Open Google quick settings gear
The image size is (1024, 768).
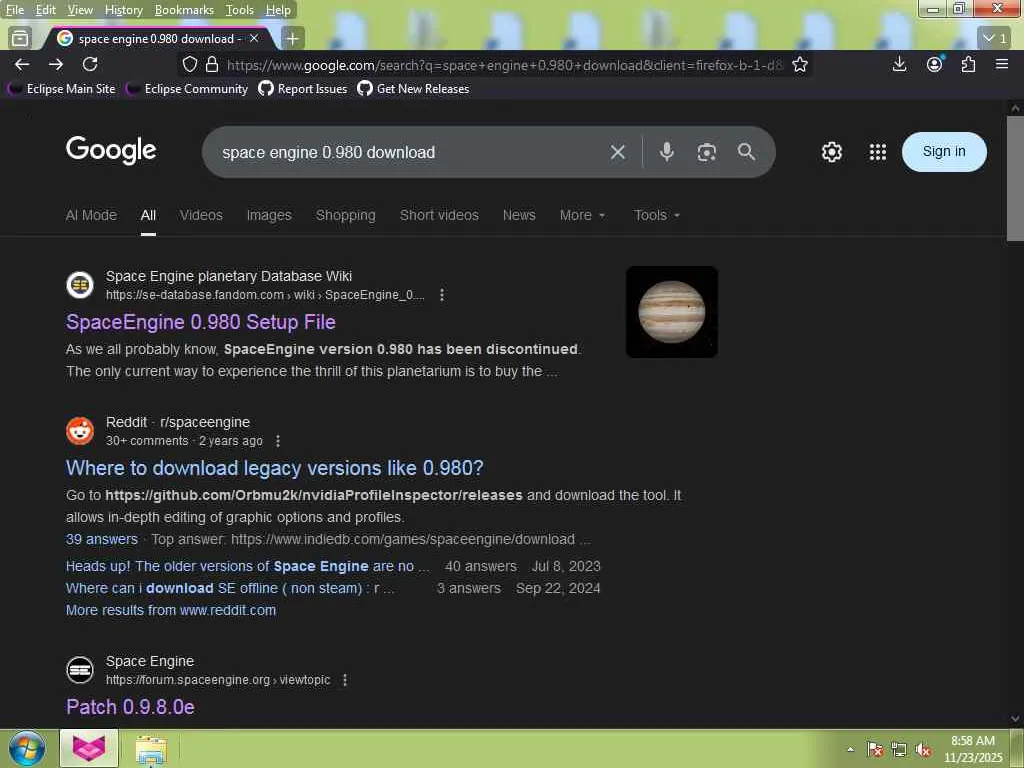pyautogui.click(x=832, y=152)
